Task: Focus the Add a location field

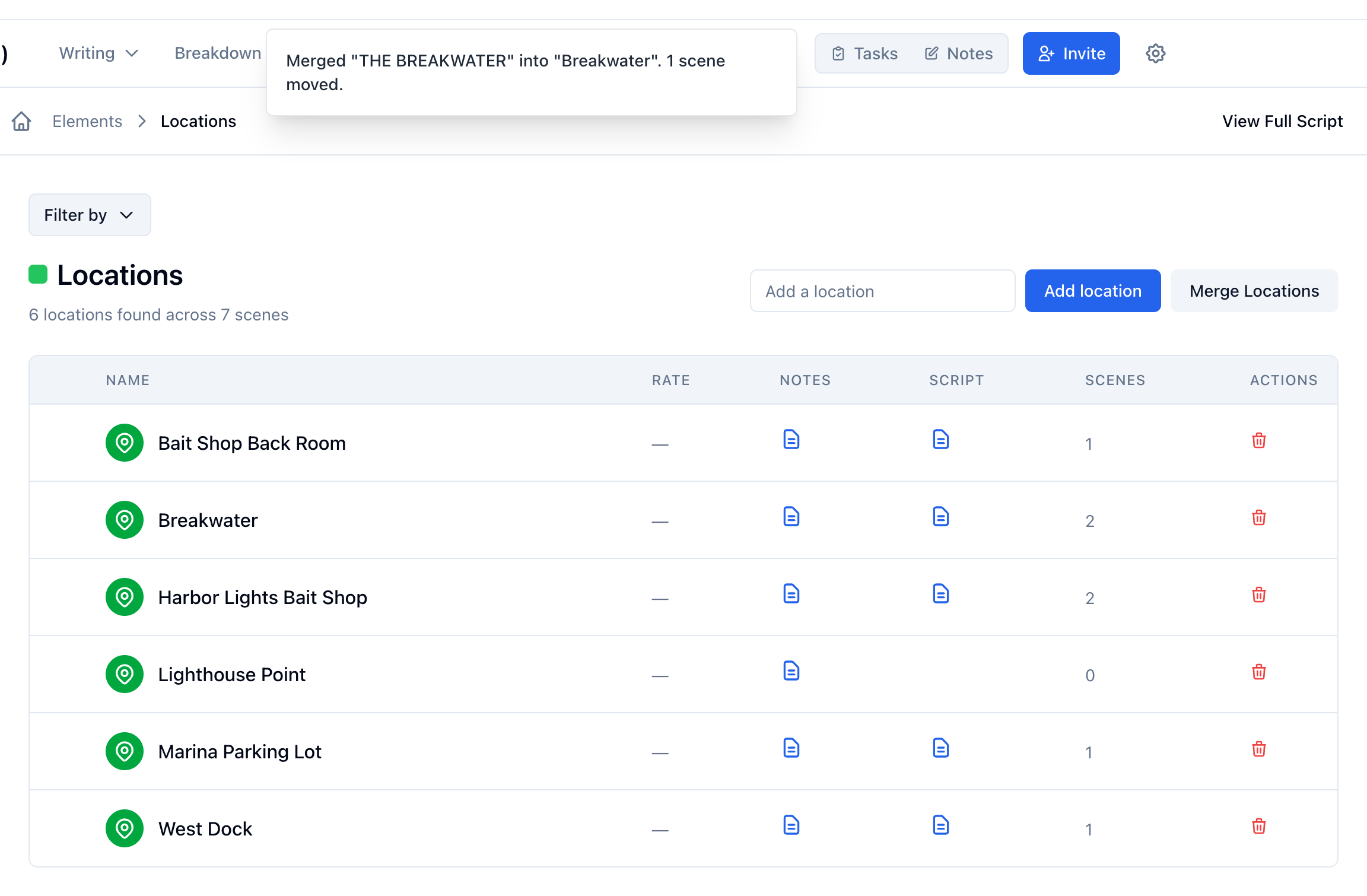Action: [x=882, y=291]
